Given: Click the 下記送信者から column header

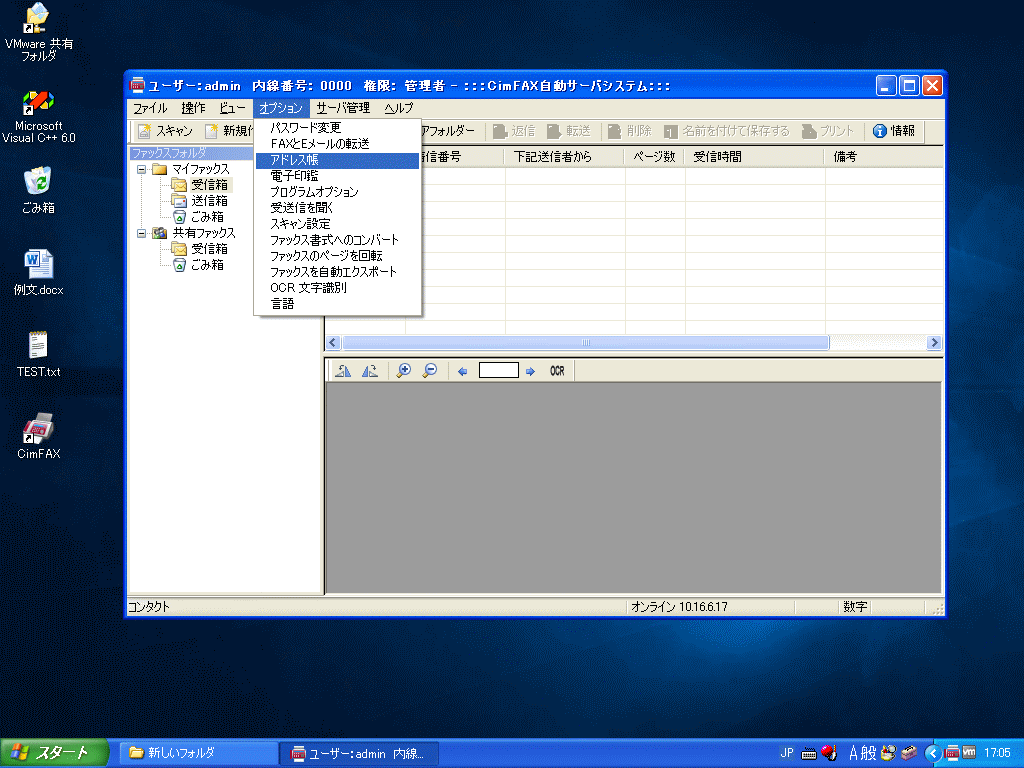Looking at the screenshot, I should pyautogui.click(x=565, y=157).
